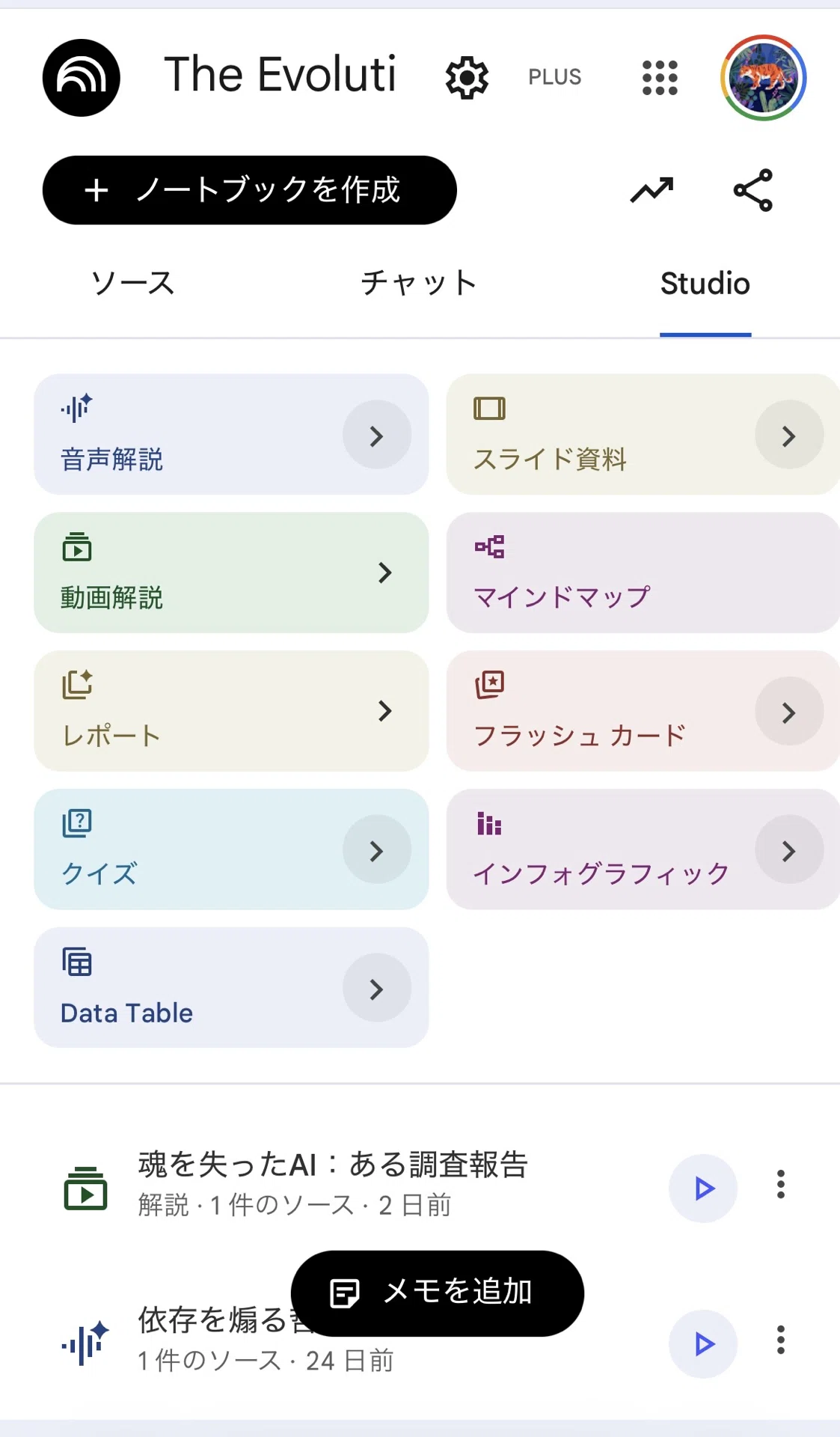The width and height of the screenshot is (840, 1437).
Task: Expand the スライド資料 chevron arrow
Action: pos(789,435)
